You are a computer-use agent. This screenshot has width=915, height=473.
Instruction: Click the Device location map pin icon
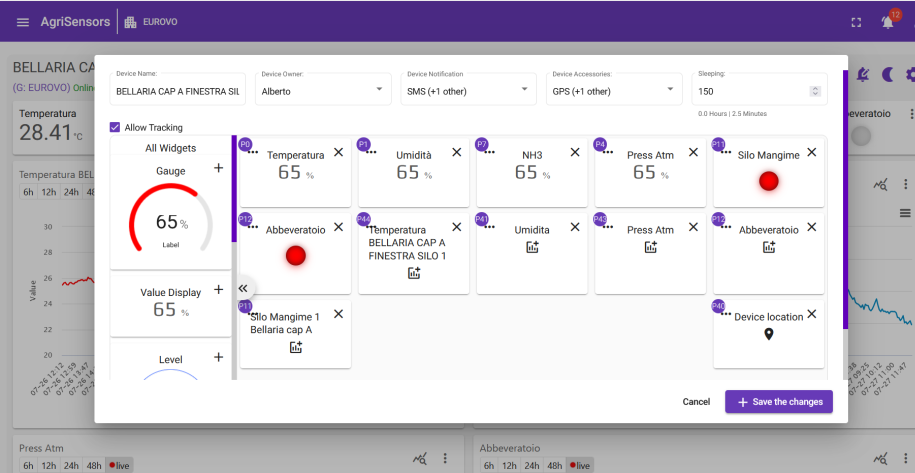coord(769,334)
